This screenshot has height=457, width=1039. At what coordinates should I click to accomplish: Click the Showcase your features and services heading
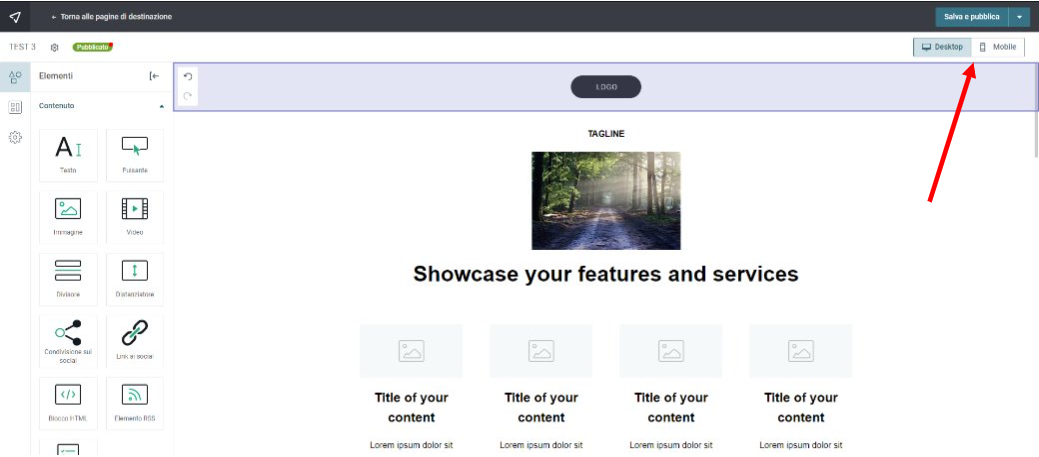tap(606, 274)
